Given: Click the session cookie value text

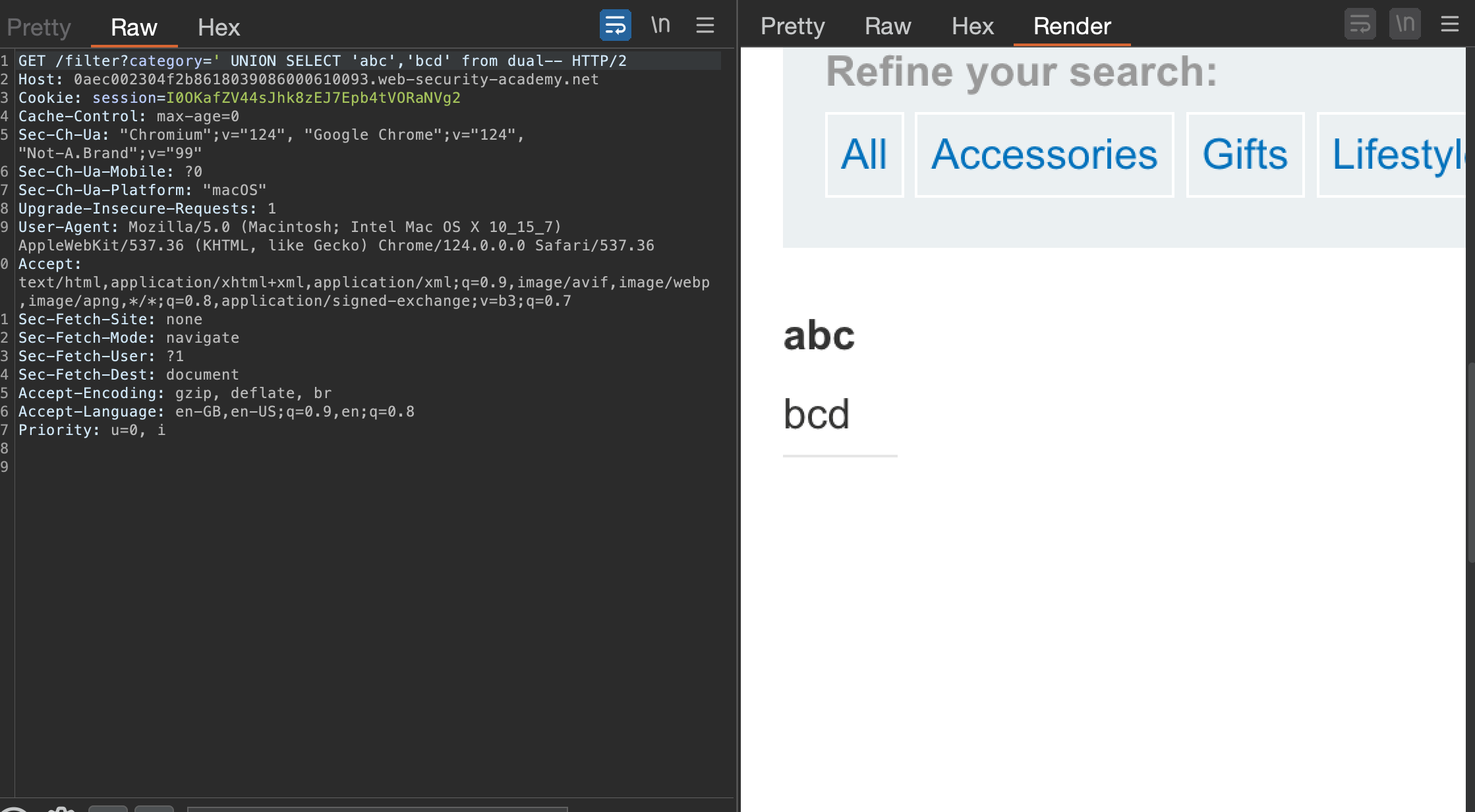Looking at the screenshot, I should tap(313, 98).
